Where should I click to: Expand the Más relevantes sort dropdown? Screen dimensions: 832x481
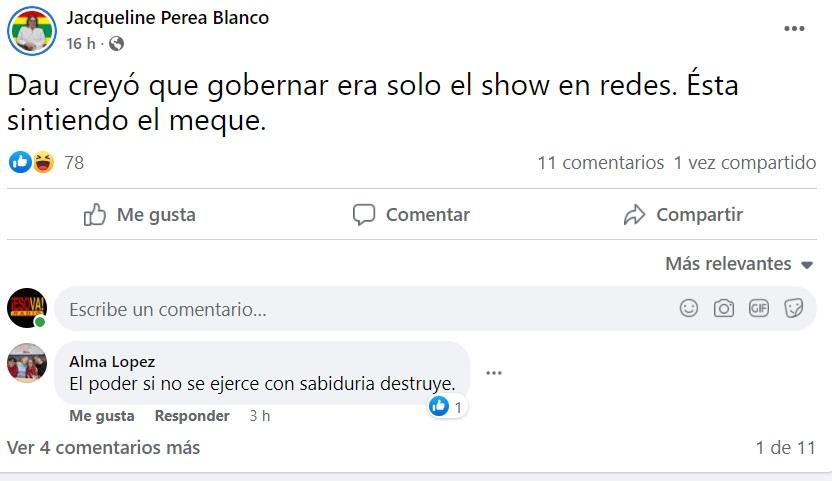(x=740, y=264)
